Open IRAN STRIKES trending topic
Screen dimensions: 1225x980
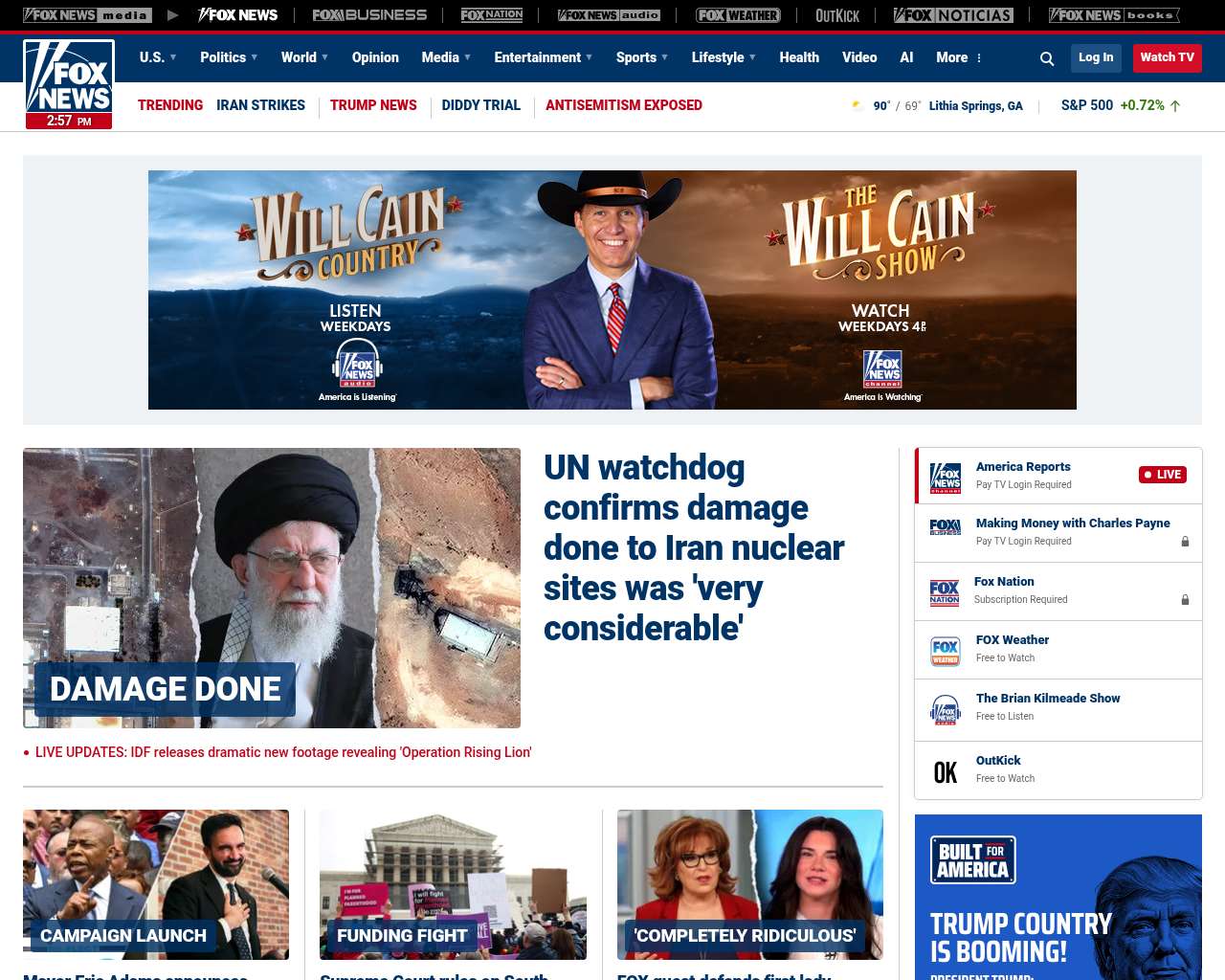260,105
